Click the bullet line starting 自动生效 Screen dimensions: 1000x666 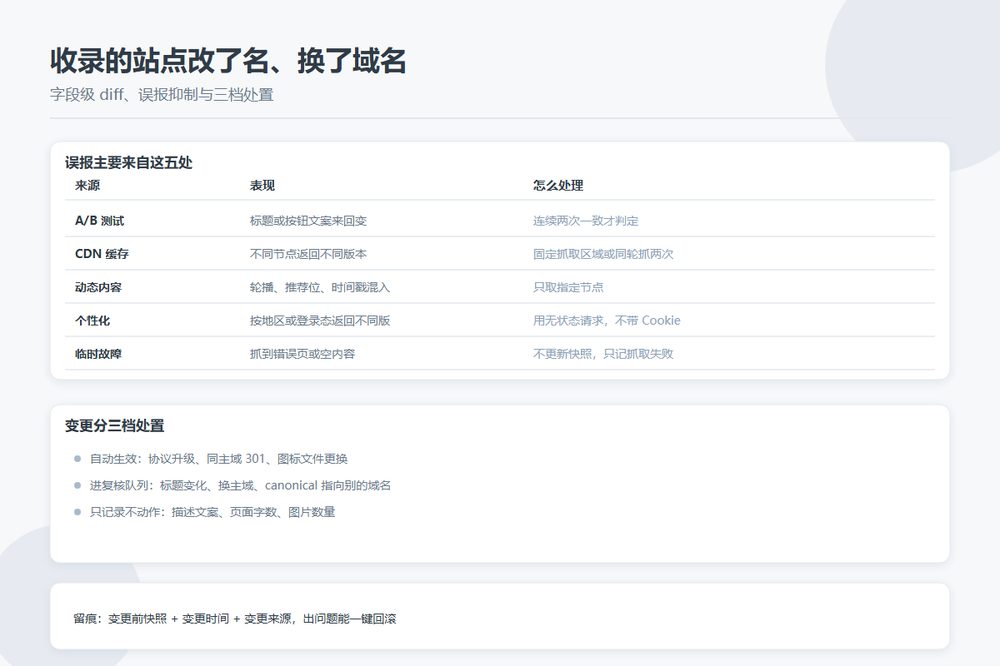click(218, 459)
